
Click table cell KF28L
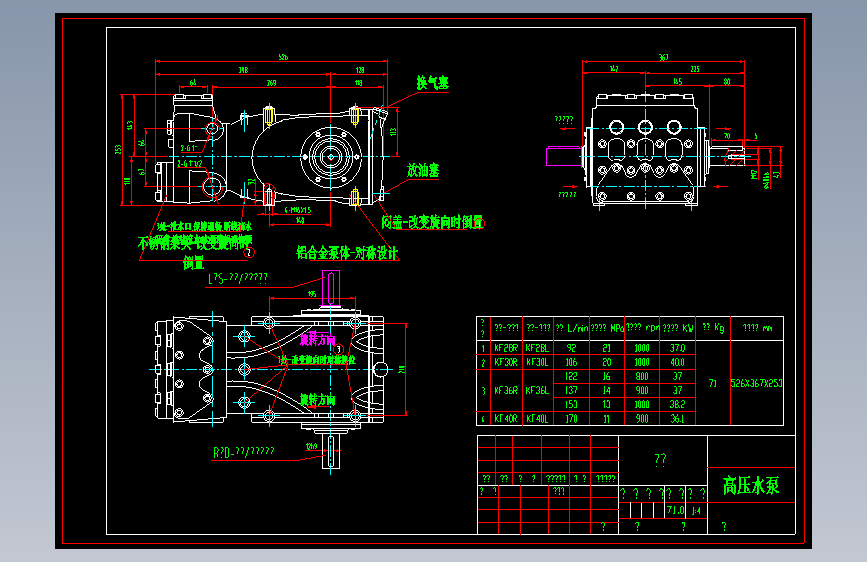coord(537,348)
